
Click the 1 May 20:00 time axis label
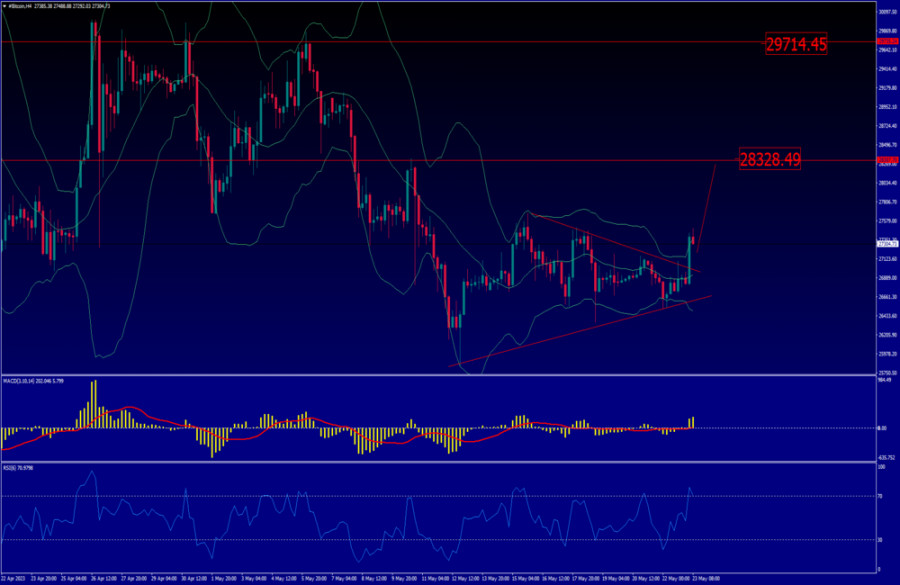224,578
